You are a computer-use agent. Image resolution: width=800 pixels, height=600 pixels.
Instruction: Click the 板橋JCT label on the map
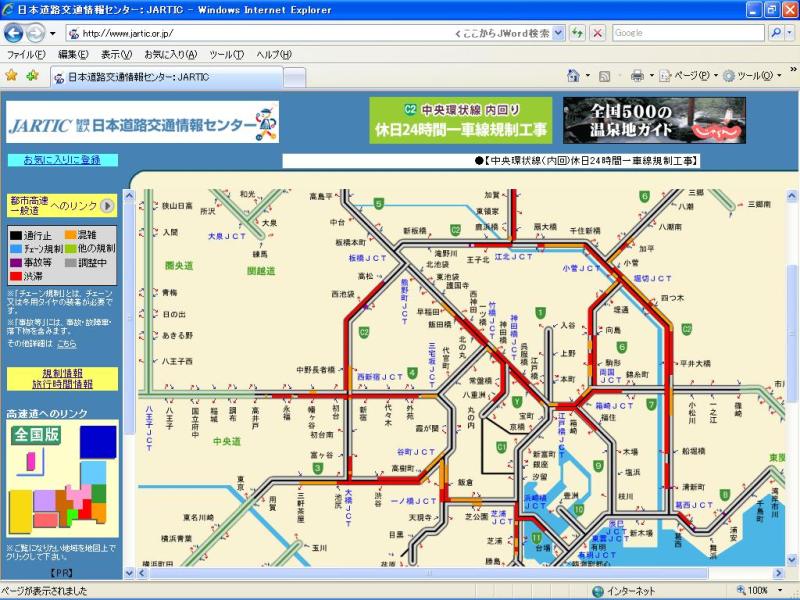tap(367, 258)
